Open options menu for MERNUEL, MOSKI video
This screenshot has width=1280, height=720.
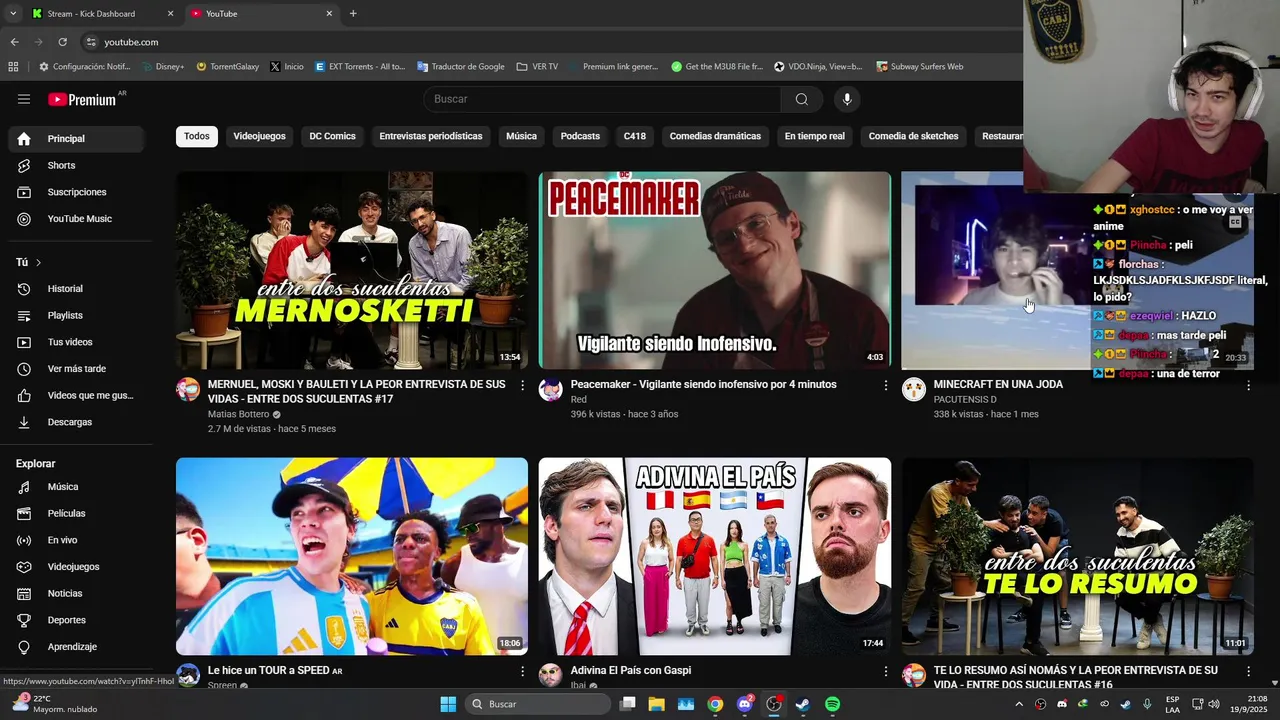(x=522, y=385)
